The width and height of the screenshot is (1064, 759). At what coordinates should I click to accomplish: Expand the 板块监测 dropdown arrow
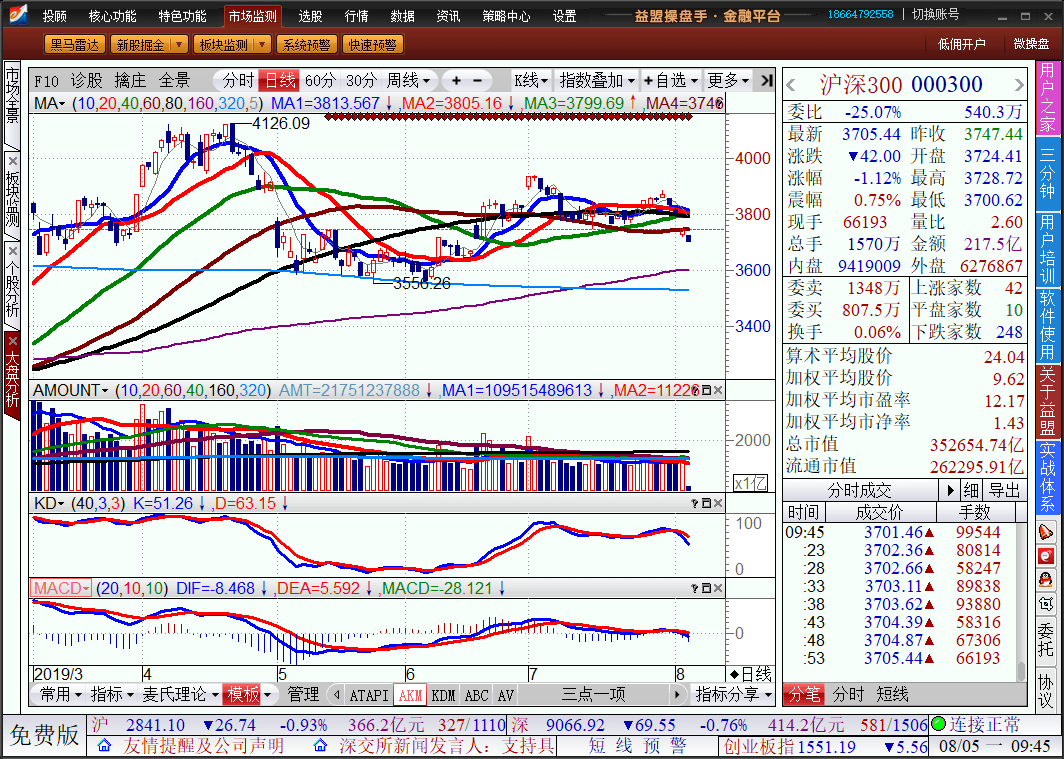(262, 45)
